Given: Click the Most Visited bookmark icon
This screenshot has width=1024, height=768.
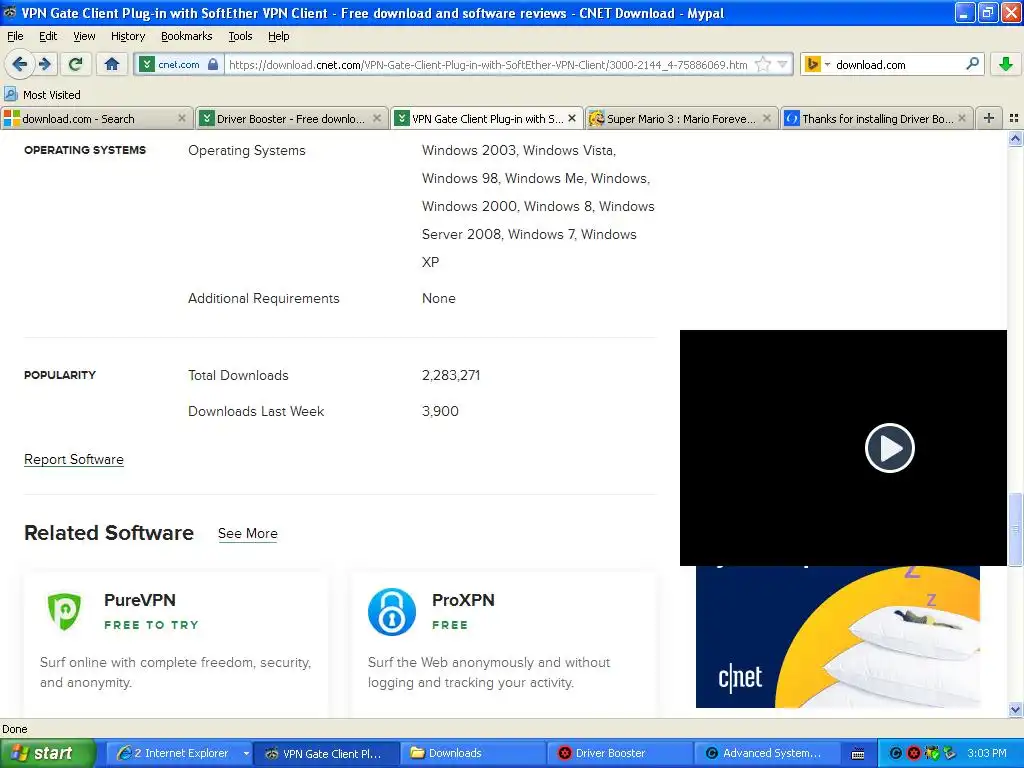Looking at the screenshot, I should coord(10,94).
